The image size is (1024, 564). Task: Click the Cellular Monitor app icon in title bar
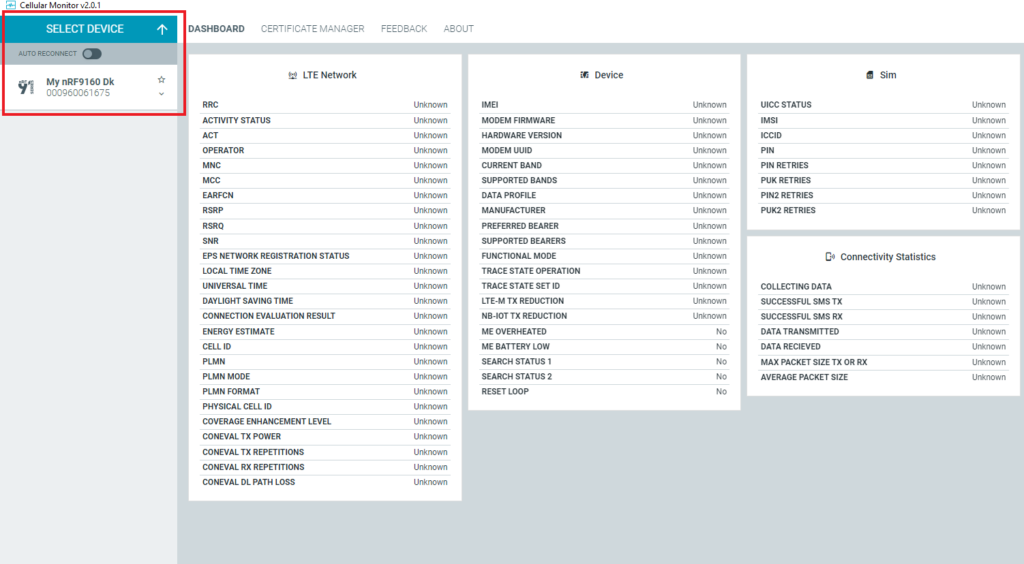10,5
